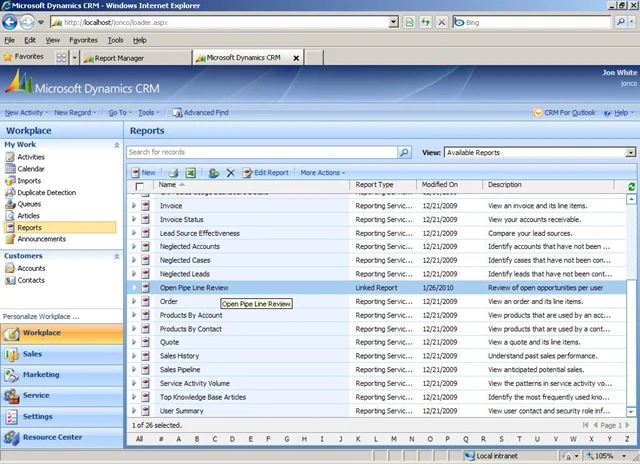Screen dimensions: 640x464
Task: Click the print icon in the Reports toolbar
Action: pyautogui.click(x=174, y=173)
